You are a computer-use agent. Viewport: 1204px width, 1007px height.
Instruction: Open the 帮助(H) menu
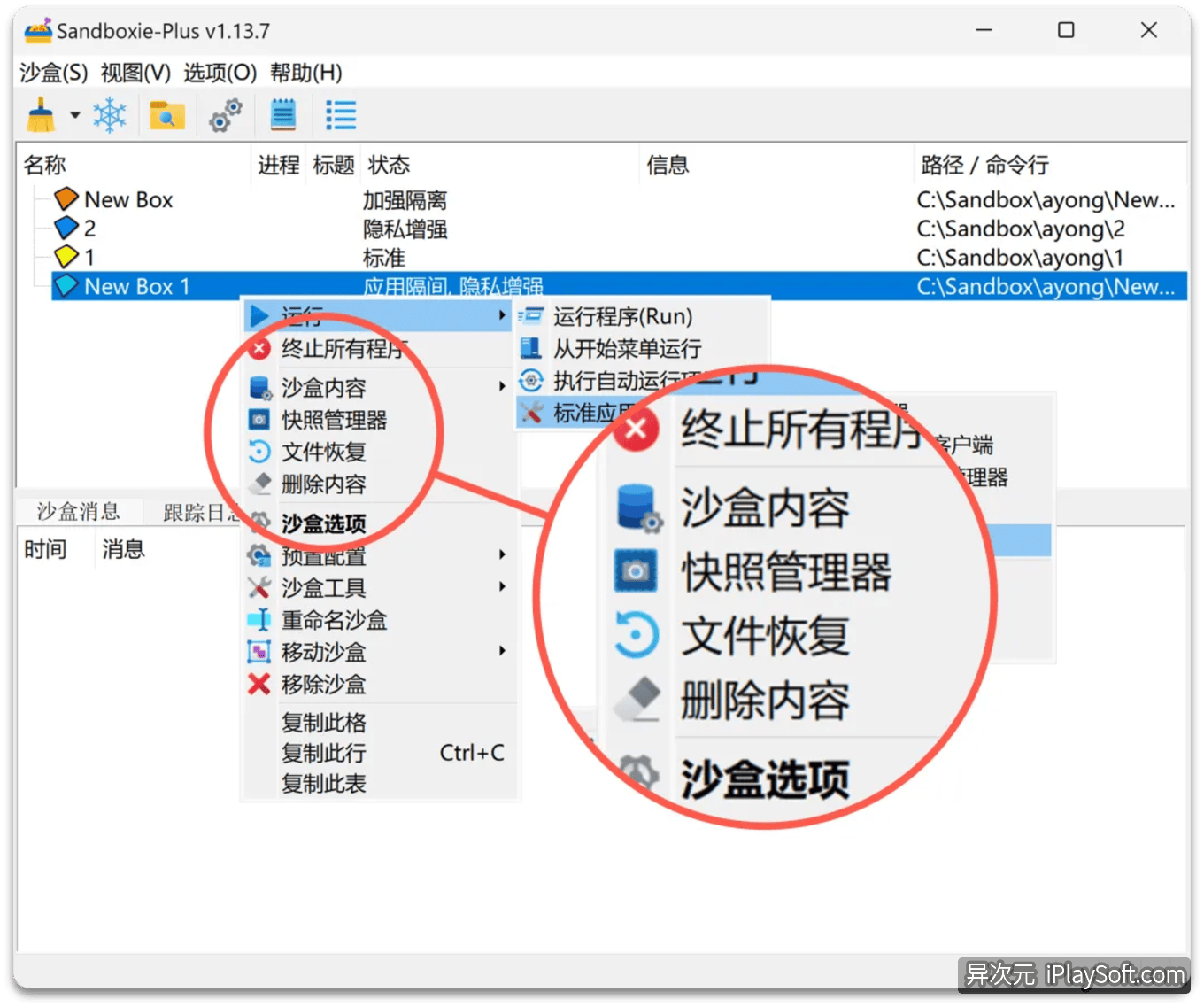point(305,73)
